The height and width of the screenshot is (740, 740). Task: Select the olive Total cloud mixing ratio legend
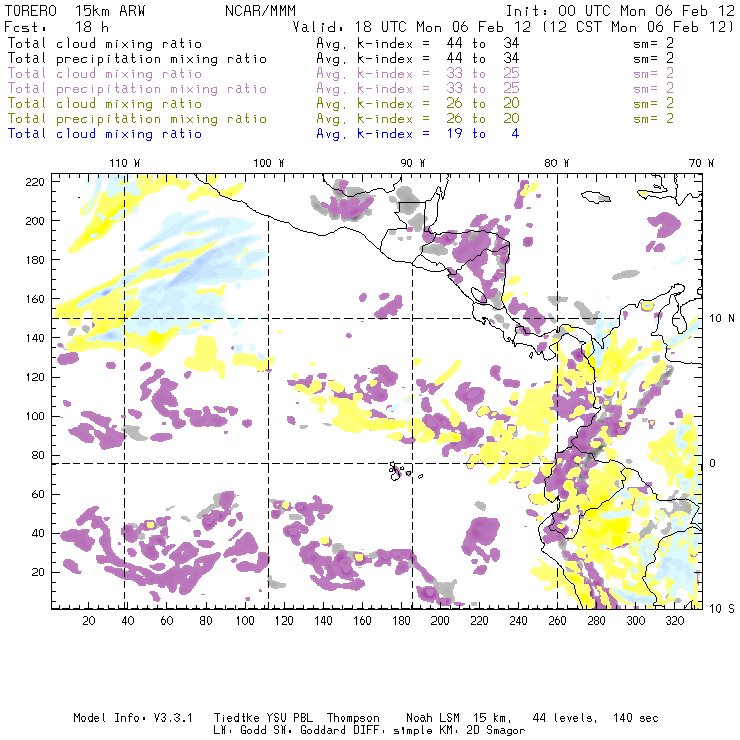tap(105, 103)
